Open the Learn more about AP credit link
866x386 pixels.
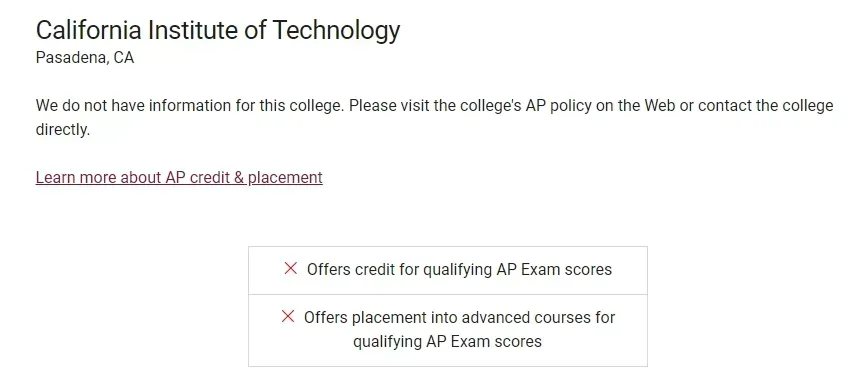pyautogui.click(x=179, y=177)
